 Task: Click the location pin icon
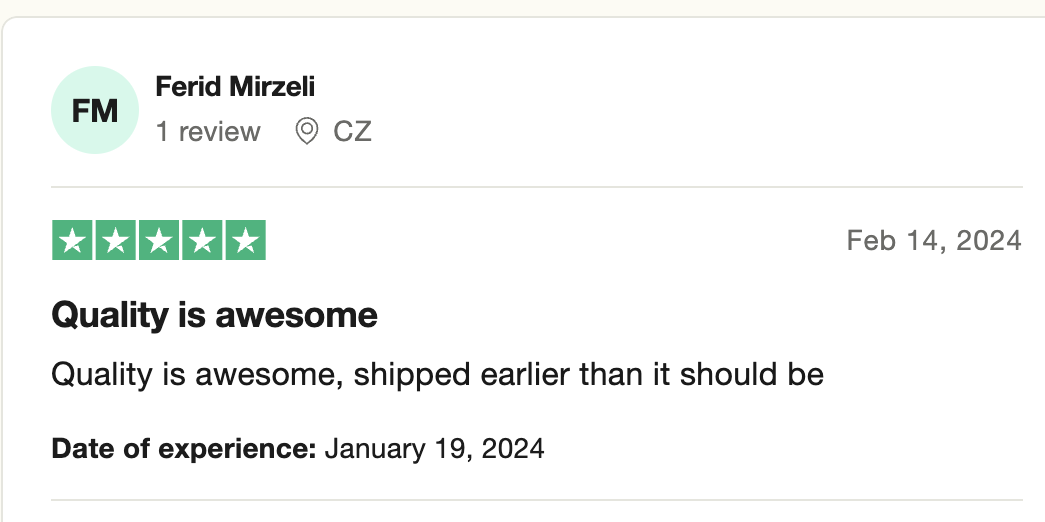(307, 131)
